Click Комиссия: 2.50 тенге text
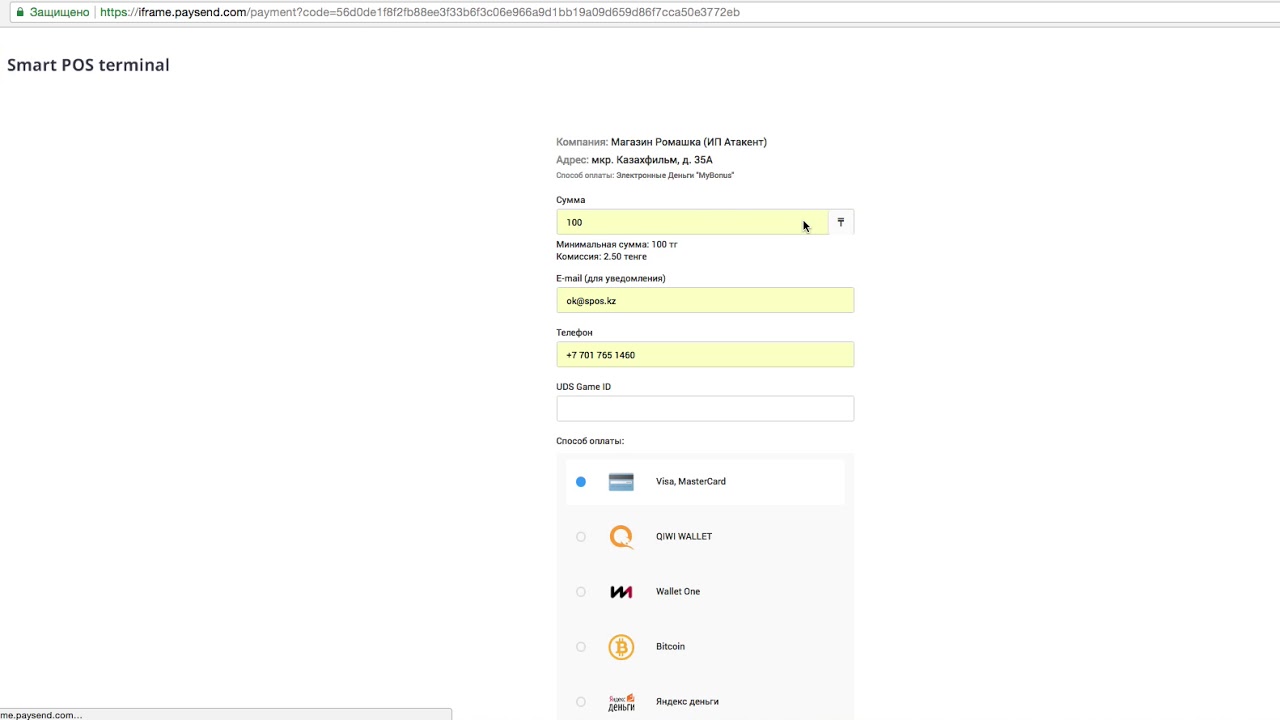This screenshot has height=720, width=1280. [601, 257]
